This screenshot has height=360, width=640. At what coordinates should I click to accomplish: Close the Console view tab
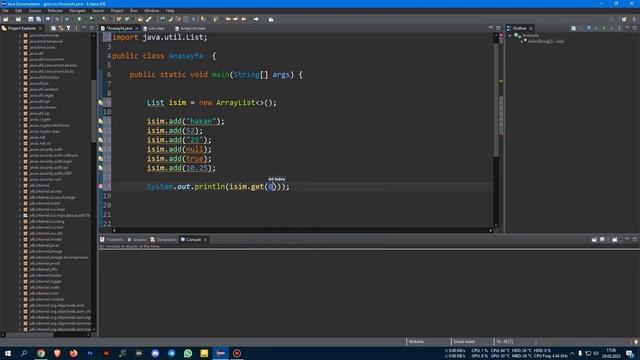coord(205,240)
